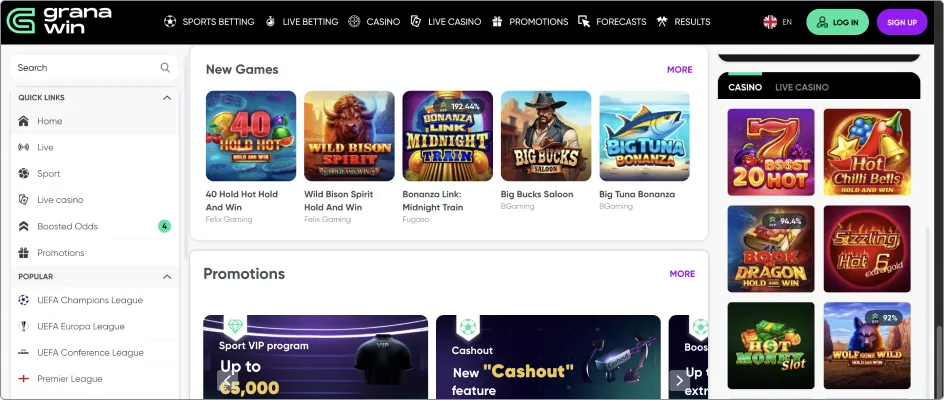Type in the Search input field
Viewport: 944px width, 400px height.
click(x=85, y=68)
